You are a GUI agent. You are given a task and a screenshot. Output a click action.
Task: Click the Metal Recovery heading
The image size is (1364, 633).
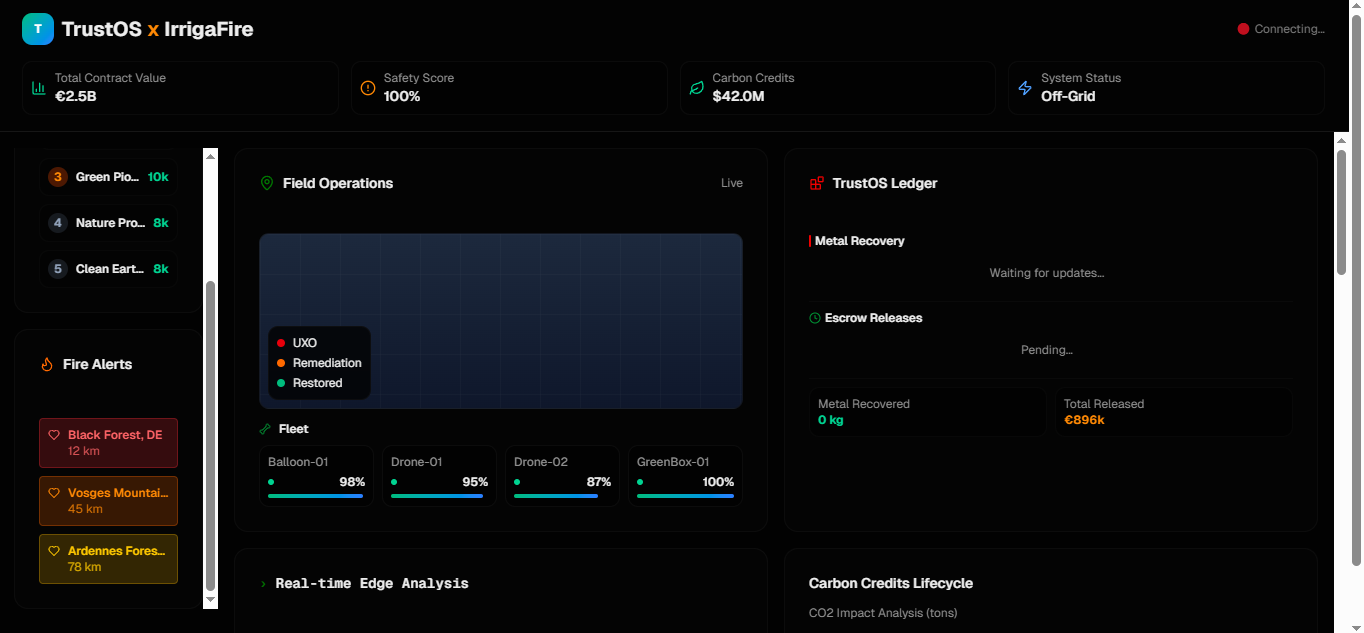click(x=860, y=241)
